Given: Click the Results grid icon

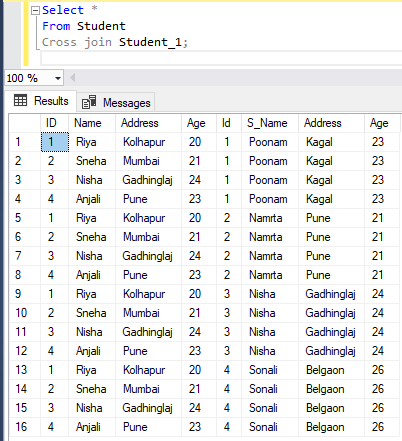Looking at the screenshot, I should click(20, 100).
